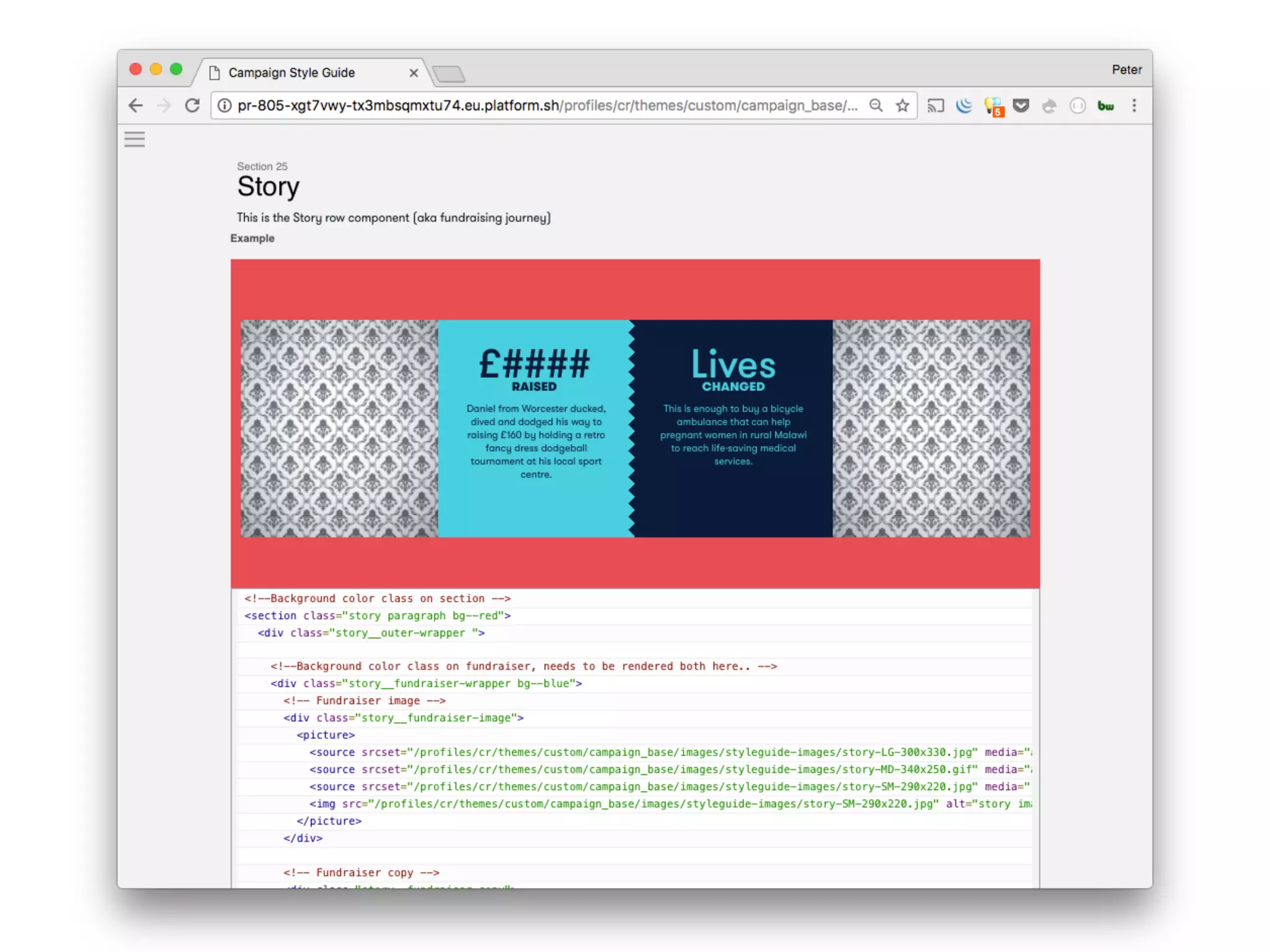Image resolution: width=1270 pixels, height=952 pixels.
Task: Click the zoom magnifier in address bar
Action: coord(876,106)
